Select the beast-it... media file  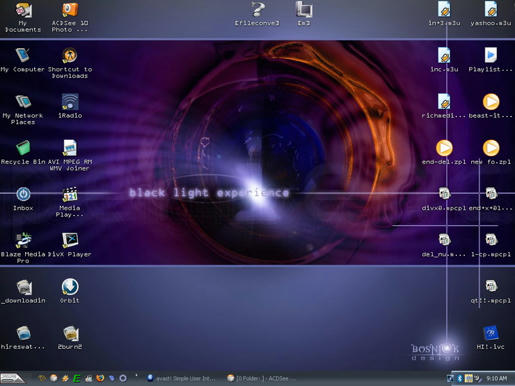click(490, 106)
